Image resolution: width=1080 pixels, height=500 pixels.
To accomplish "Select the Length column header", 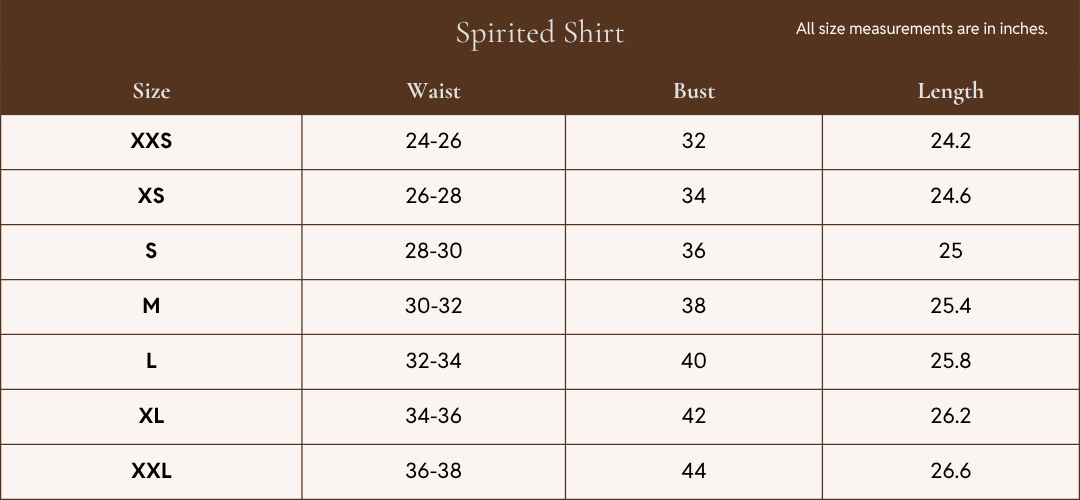I will tap(951, 91).
